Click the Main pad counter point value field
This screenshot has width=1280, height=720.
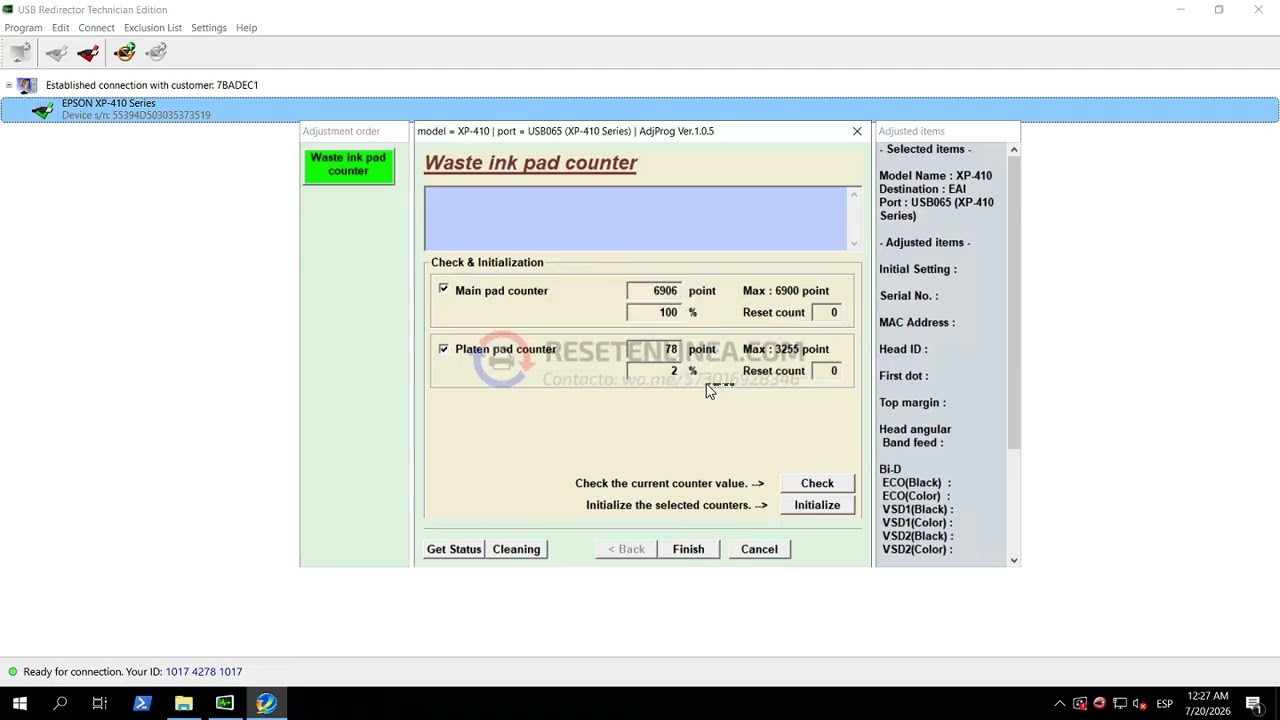point(654,291)
